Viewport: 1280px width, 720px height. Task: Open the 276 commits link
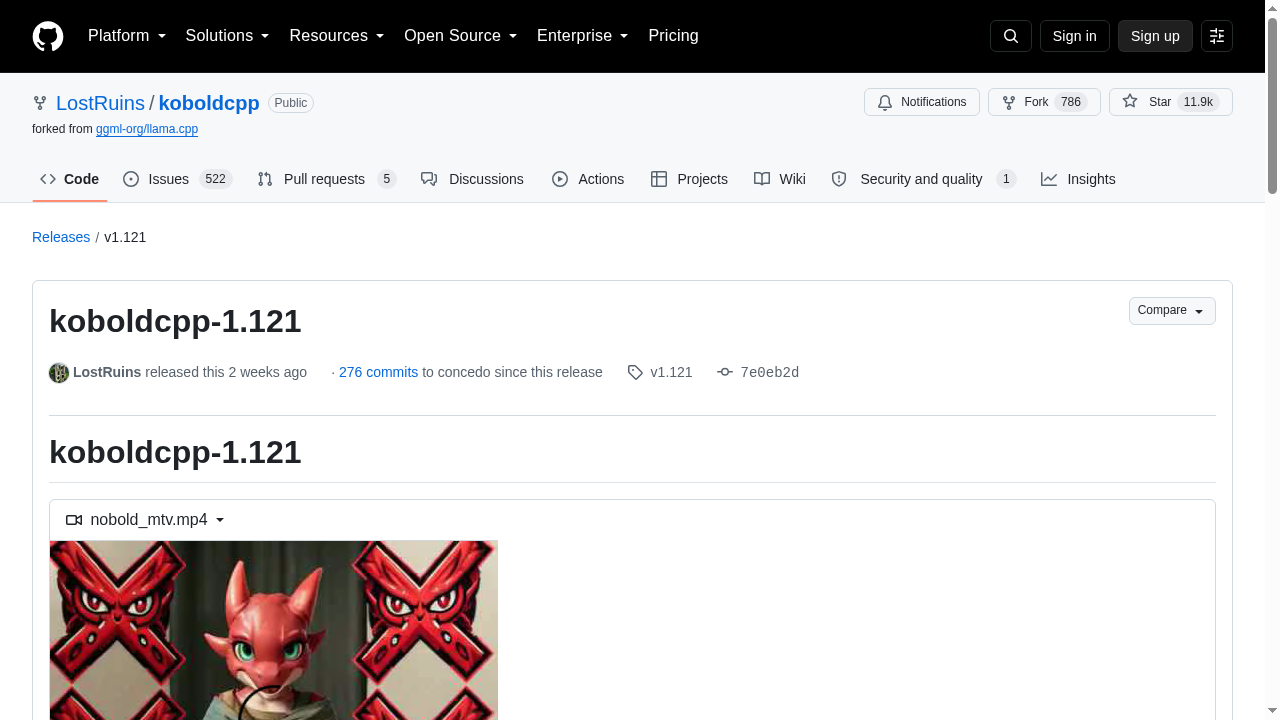pyautogui.click(x=378, y=372)
